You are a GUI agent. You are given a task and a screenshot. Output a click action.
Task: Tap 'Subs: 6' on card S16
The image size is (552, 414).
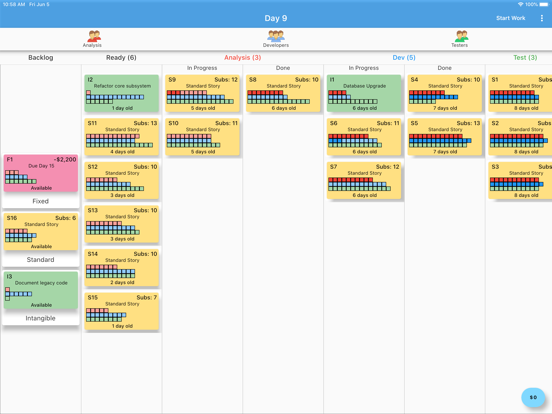[x=65, y=218]
